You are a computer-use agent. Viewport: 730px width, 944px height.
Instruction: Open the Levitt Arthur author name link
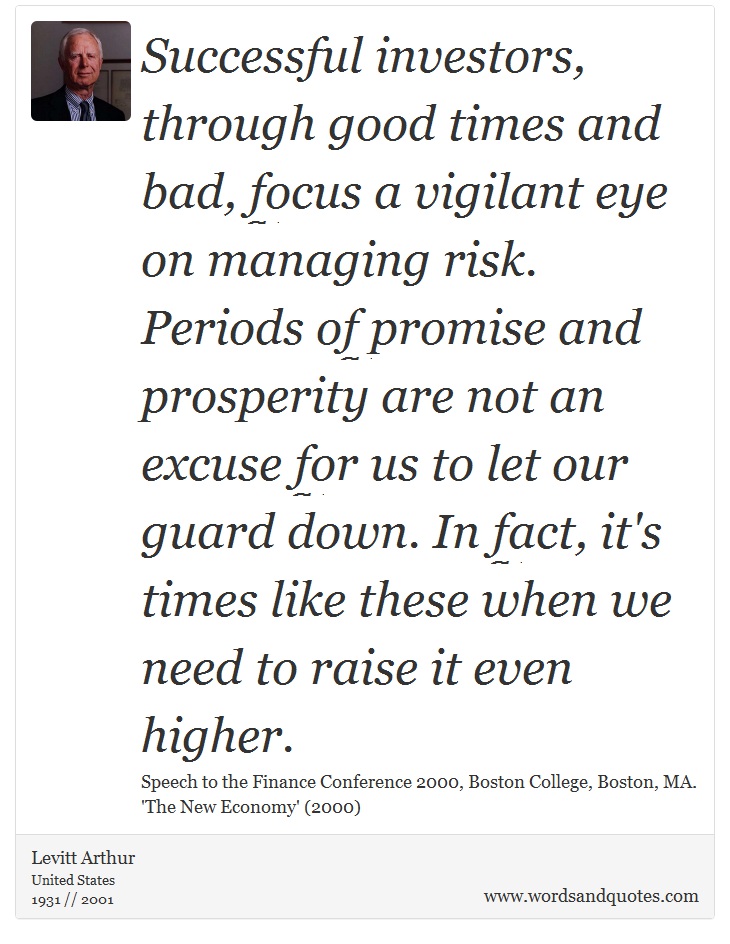[83, 857]
